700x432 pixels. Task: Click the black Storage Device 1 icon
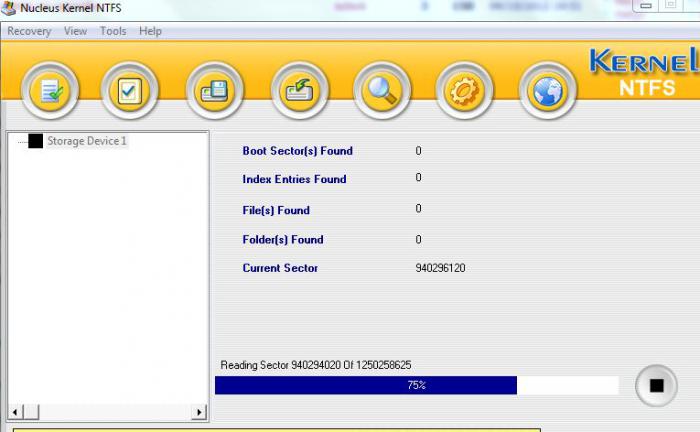point(36,141)
